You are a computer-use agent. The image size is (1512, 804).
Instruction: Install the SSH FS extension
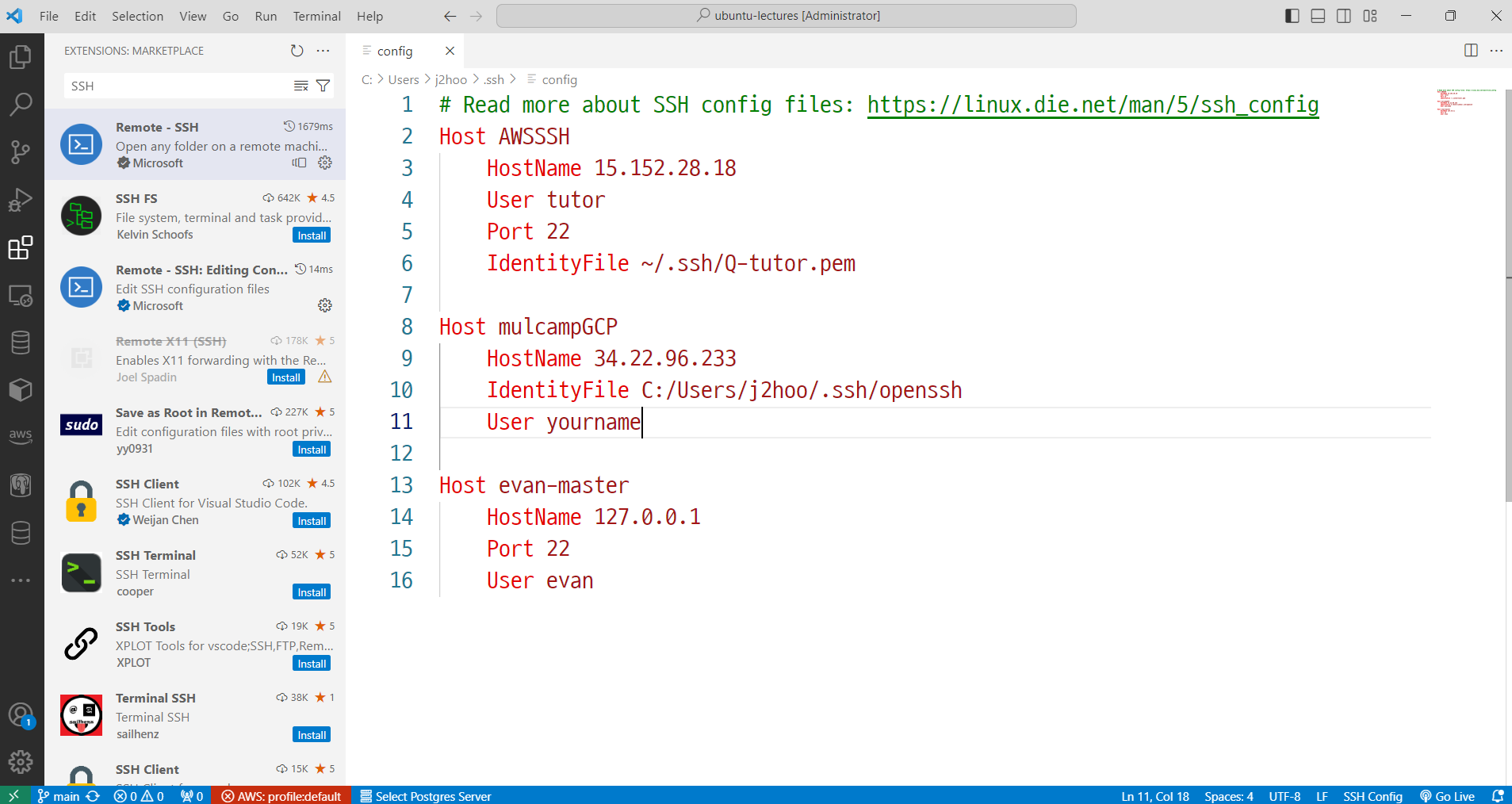click(312, 235)
